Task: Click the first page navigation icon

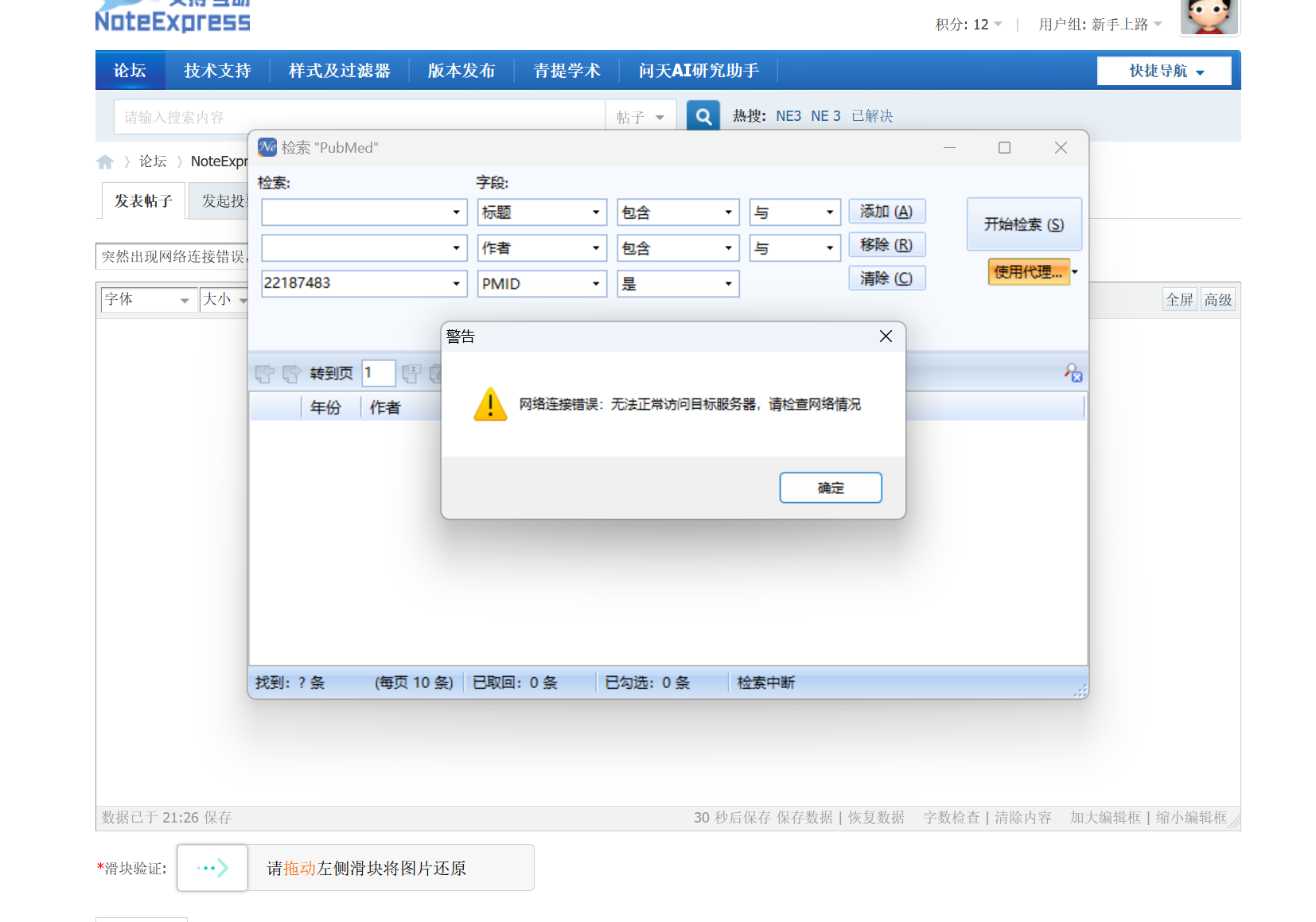Action: point(265,373)
